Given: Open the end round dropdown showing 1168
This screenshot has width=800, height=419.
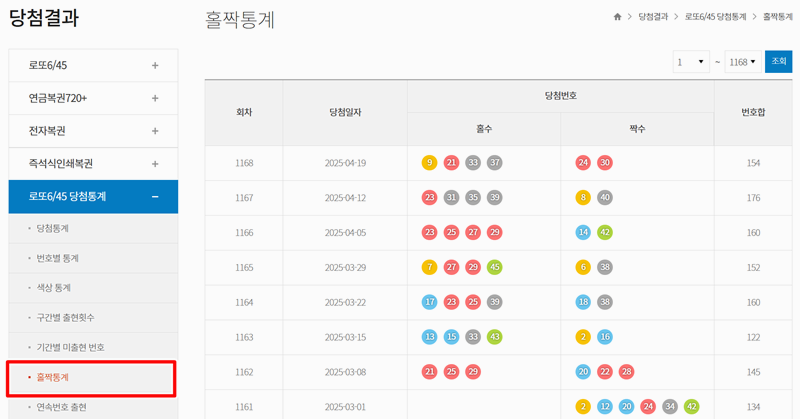Looking at the screenshot, I should (x=743, y=62).
